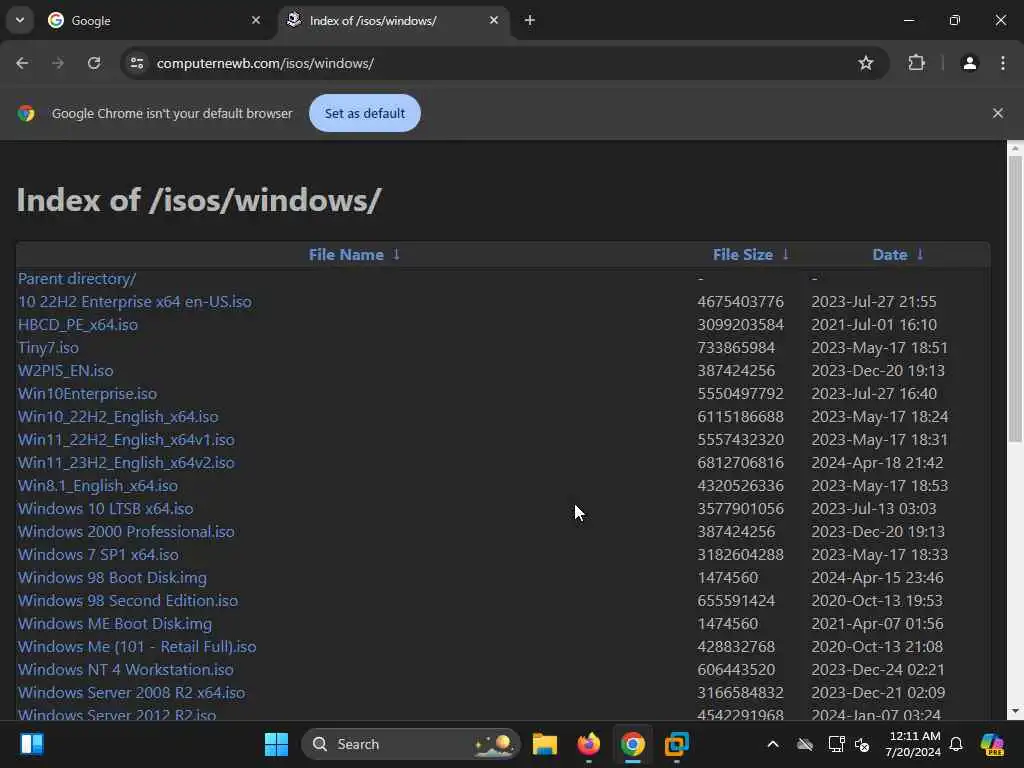Open site information icon in address bar
The width and height of the screenshot is (1024, 768).
pos(137,63)
